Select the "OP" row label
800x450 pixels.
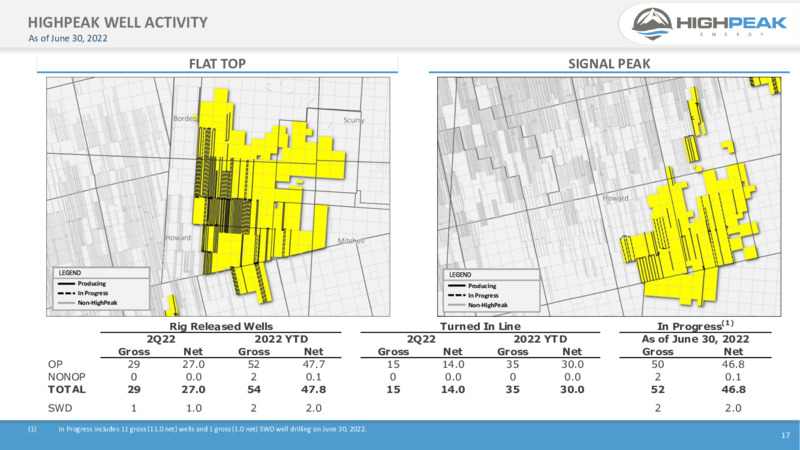55,364
